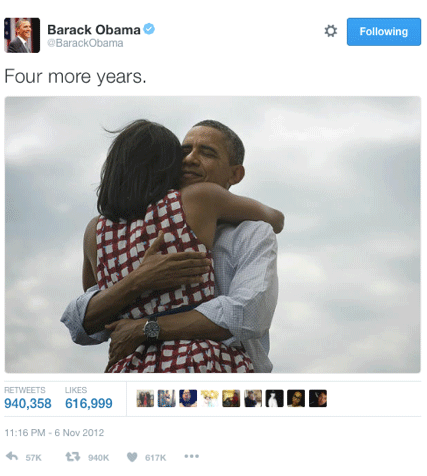Click the retweet icon
The height and width of the screenshot is (476, 427).
73,456
